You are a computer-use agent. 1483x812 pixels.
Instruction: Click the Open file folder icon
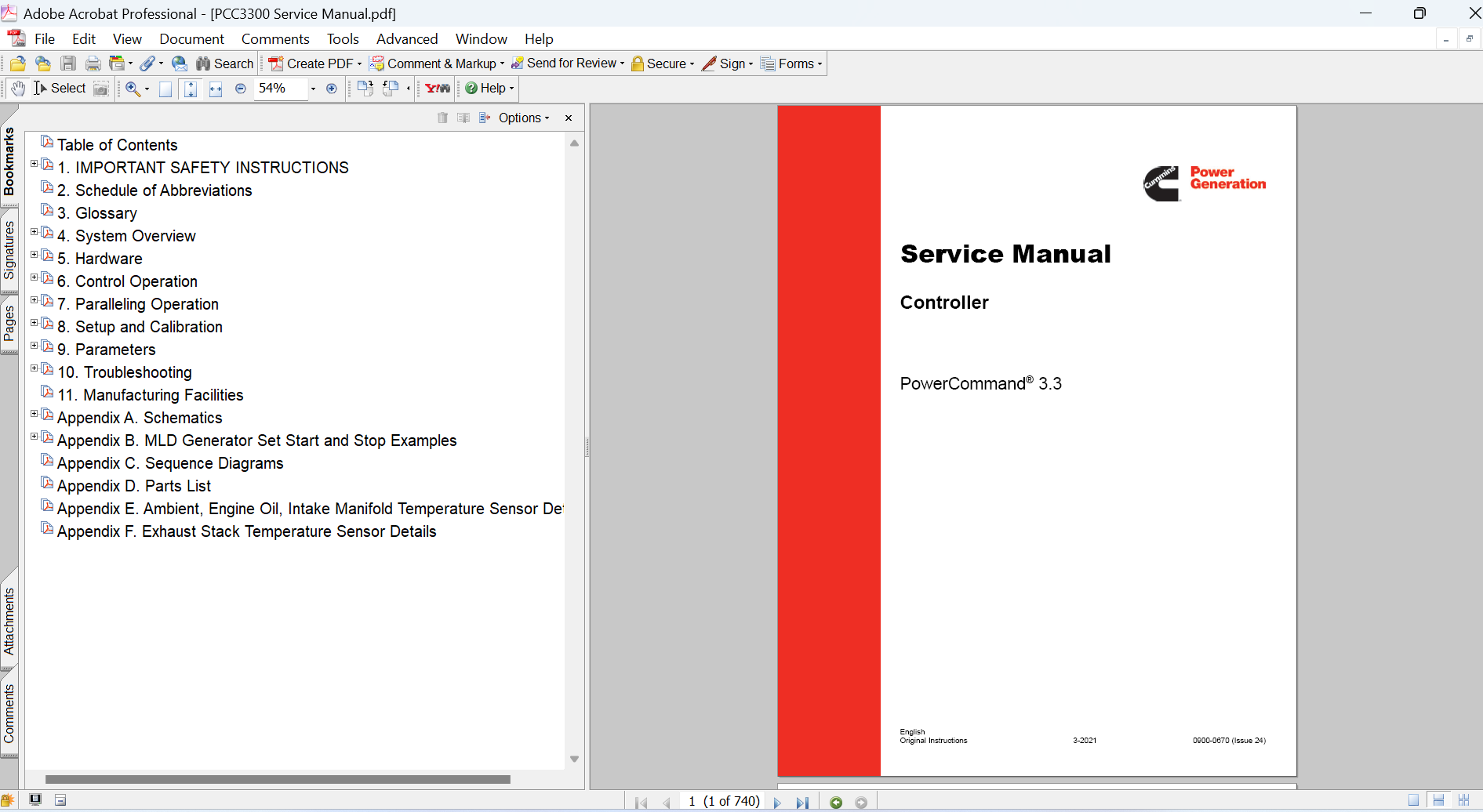coord(18,63)
